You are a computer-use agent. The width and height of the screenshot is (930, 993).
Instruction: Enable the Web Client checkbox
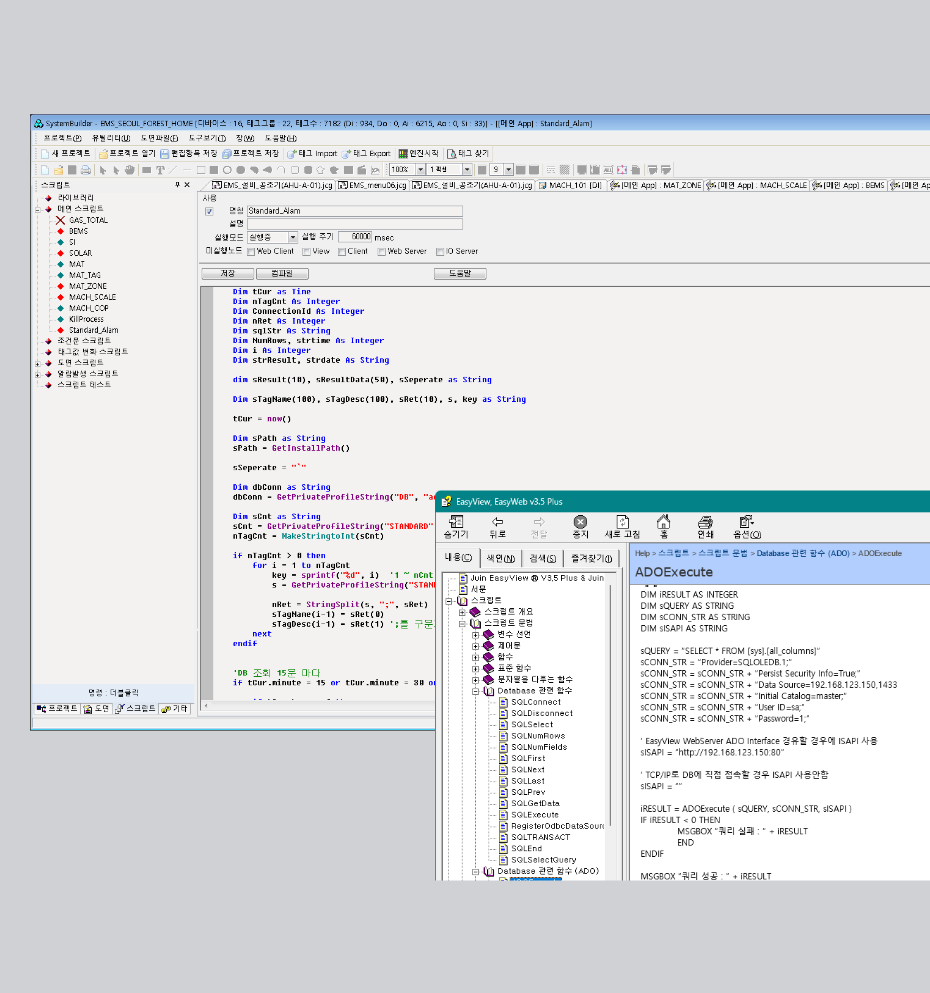point(250,252)
